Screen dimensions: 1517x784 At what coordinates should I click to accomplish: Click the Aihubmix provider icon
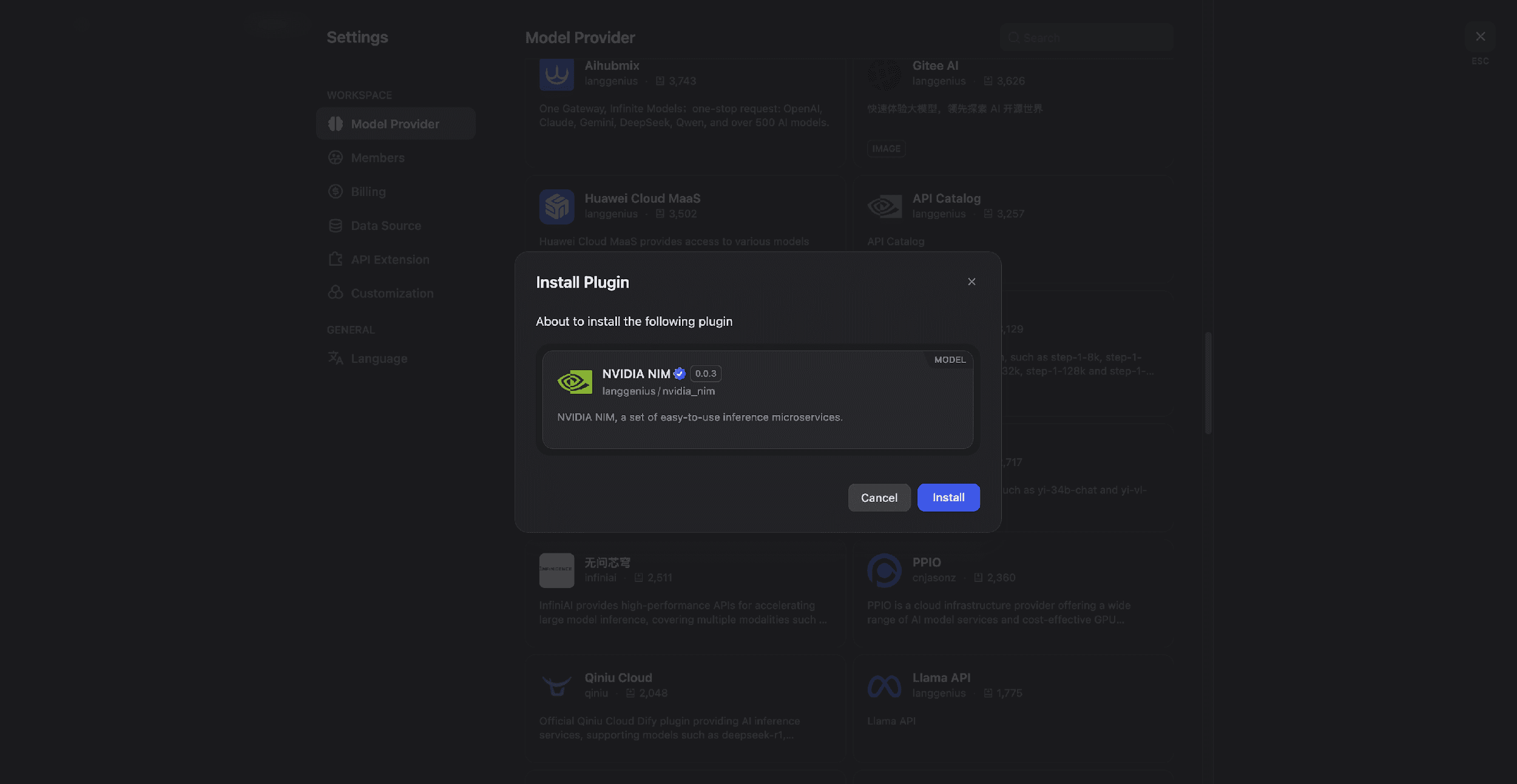tap(556, 74)
